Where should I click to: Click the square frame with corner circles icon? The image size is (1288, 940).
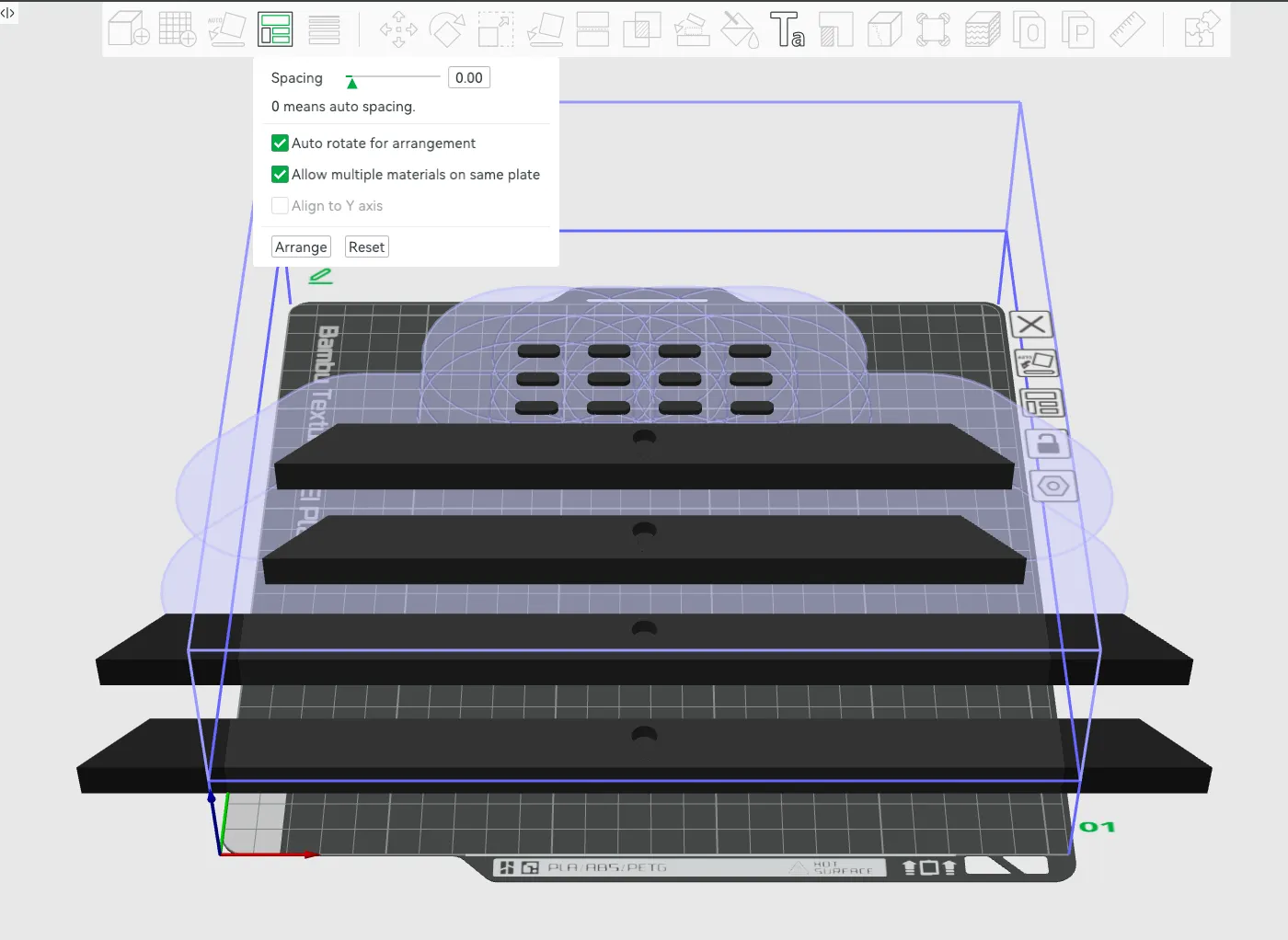tap(933, 29)
